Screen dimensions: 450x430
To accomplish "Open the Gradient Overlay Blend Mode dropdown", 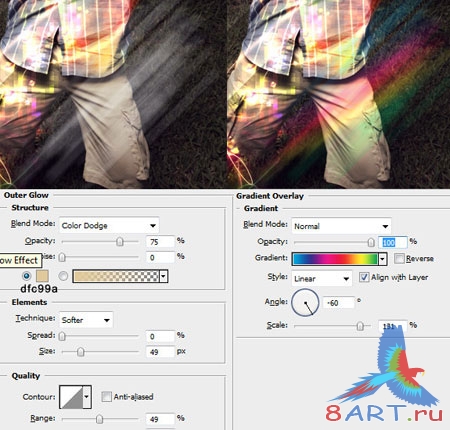I will (341, 226).
